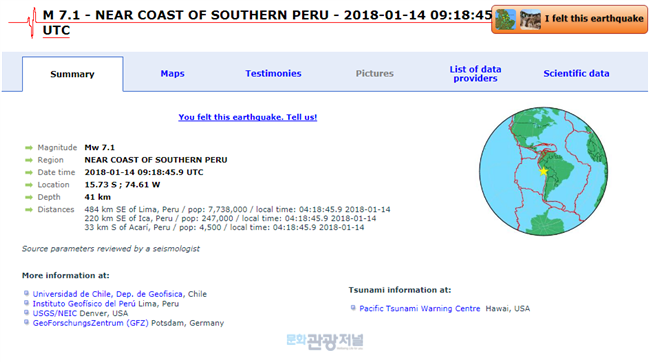Click the yellow epicenter star on globe
The image size is (650, 362).
tap(543, 171)
